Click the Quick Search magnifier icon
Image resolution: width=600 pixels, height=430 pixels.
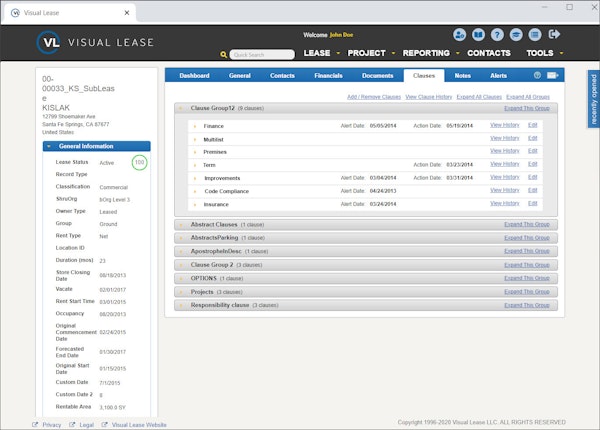pyautogui.click(x=223, y=55)
